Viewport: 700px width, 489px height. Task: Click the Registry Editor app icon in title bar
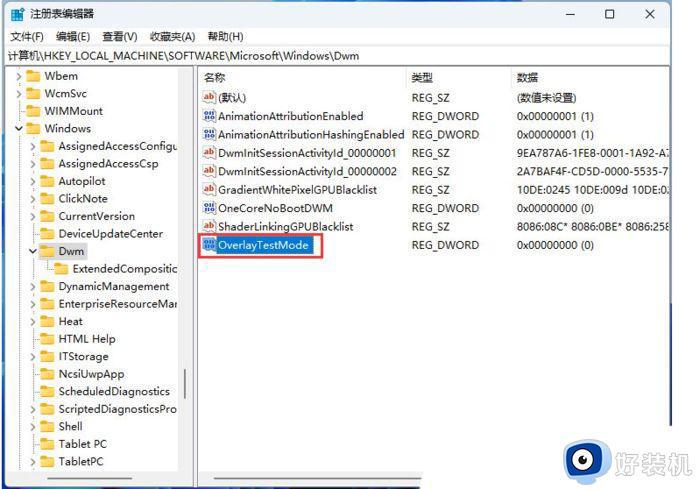[17, 14]
